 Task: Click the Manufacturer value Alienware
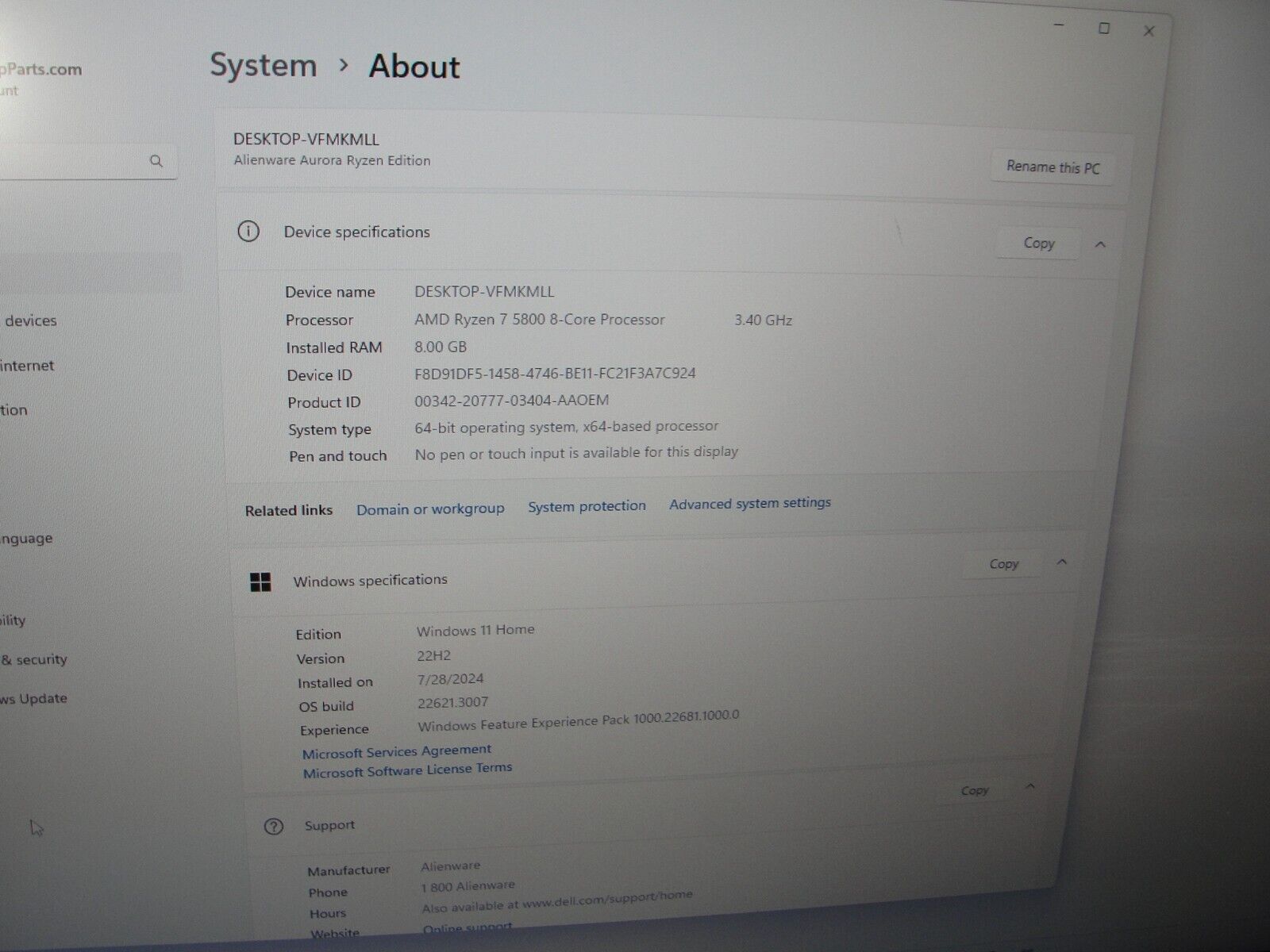[451, 866]
